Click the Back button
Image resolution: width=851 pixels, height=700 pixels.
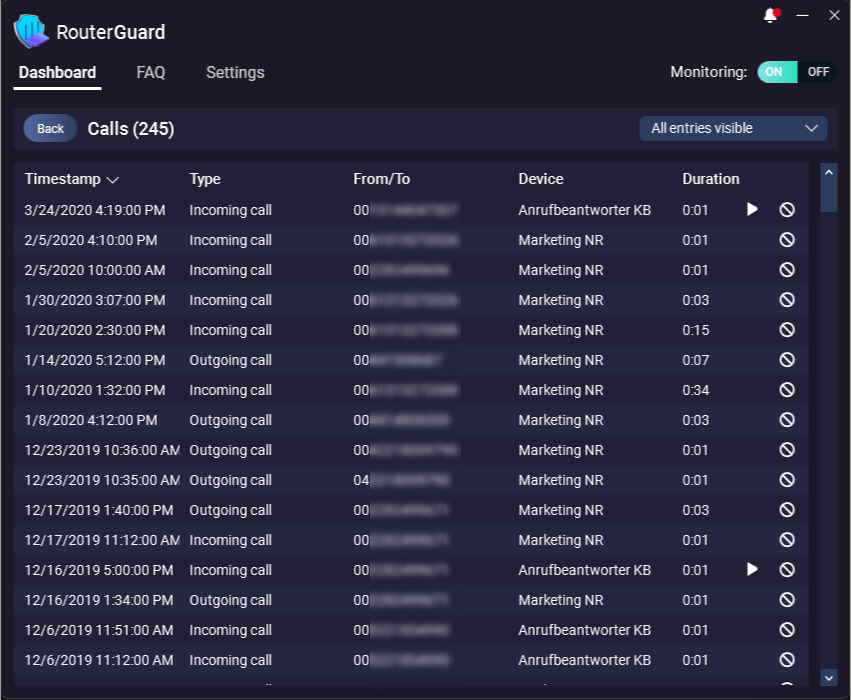pyautogui.click(x=49, y=128)
